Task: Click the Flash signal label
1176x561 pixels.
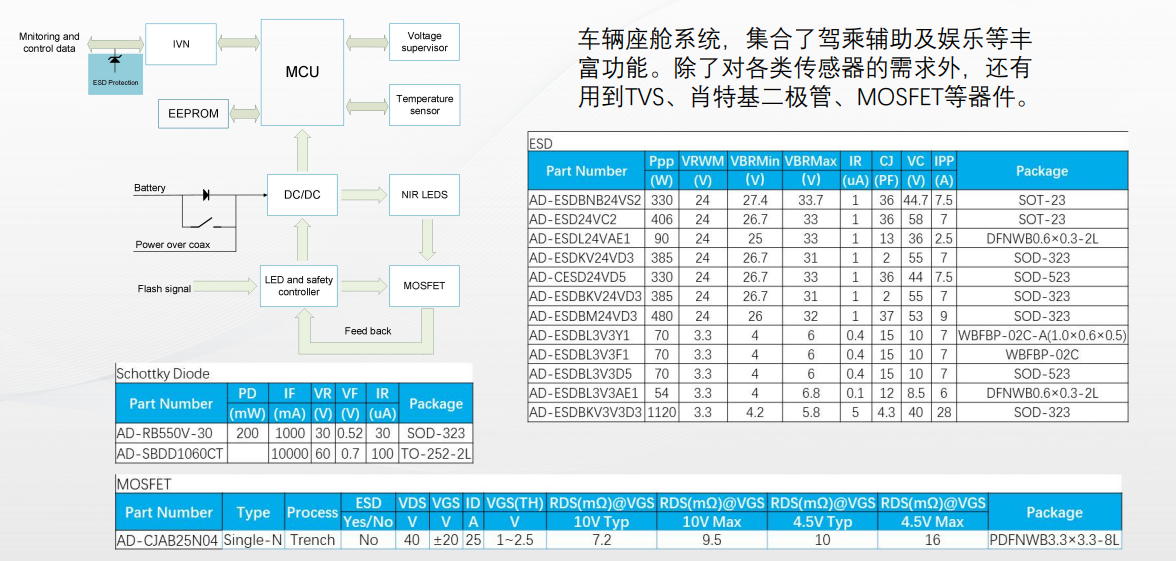Action: 164,289
